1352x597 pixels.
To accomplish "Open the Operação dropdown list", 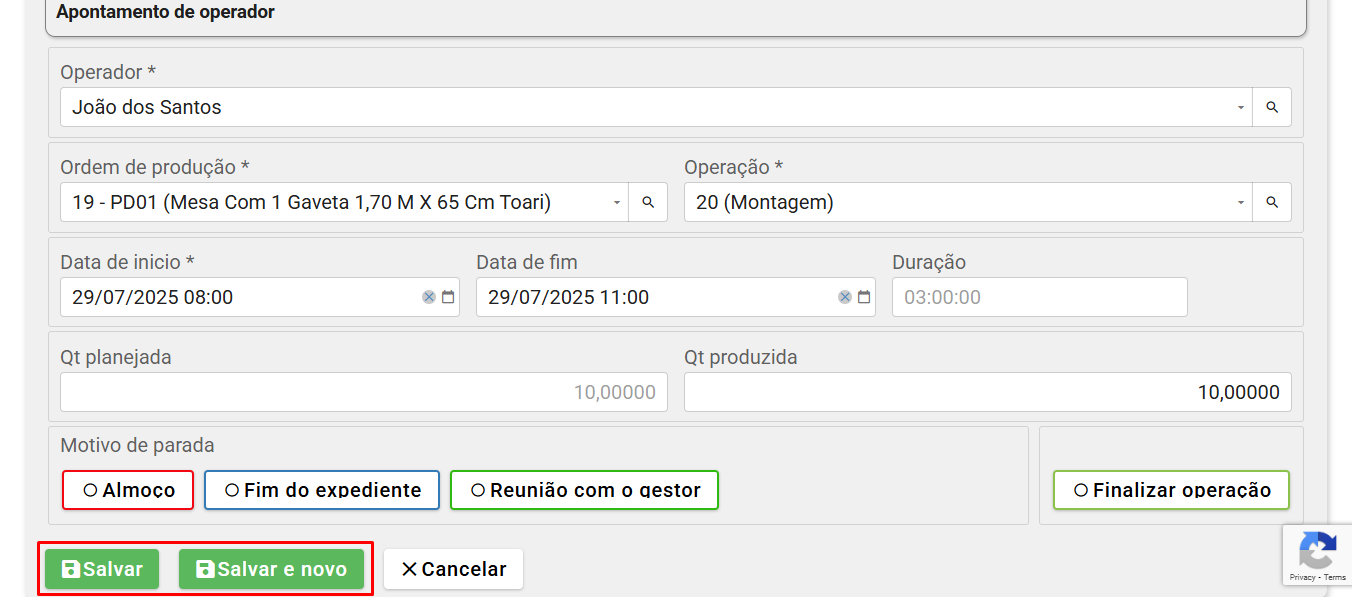I will point(1240,202).
